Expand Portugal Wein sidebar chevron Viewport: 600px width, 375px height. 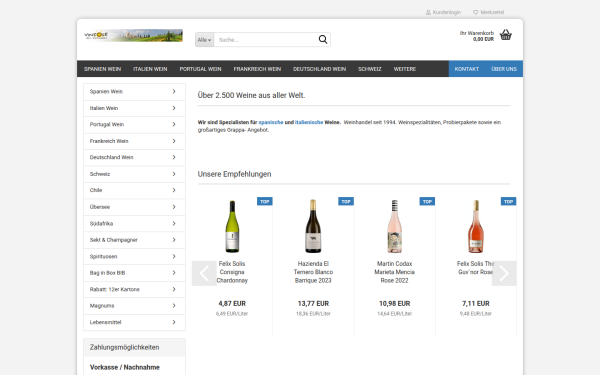coord(174,124)
